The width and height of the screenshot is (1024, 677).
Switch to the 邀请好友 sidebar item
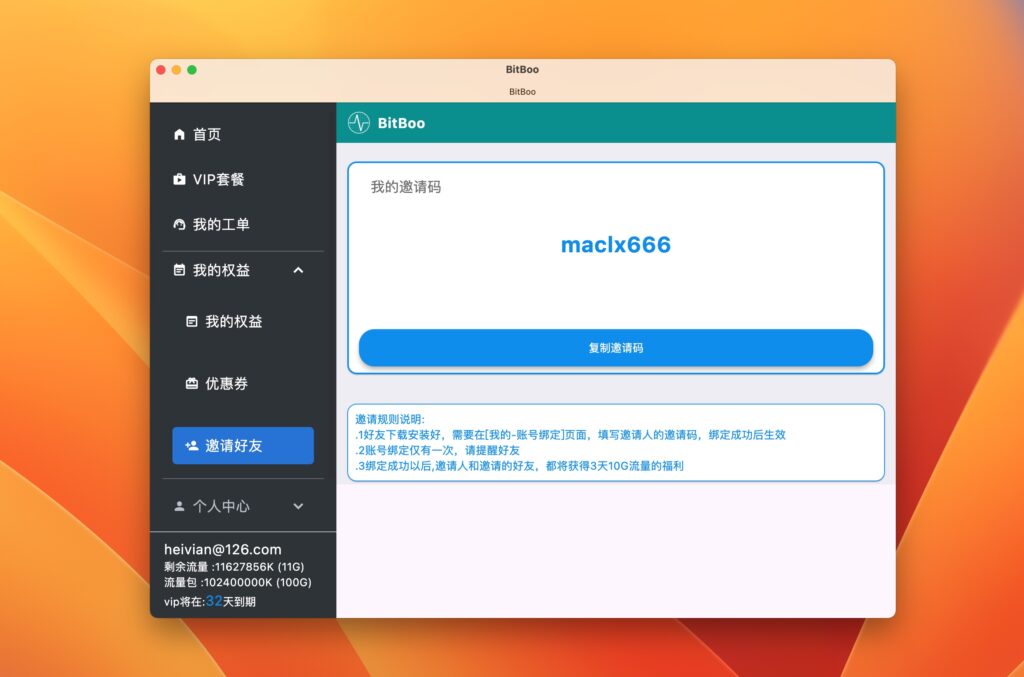pos(235,445)
